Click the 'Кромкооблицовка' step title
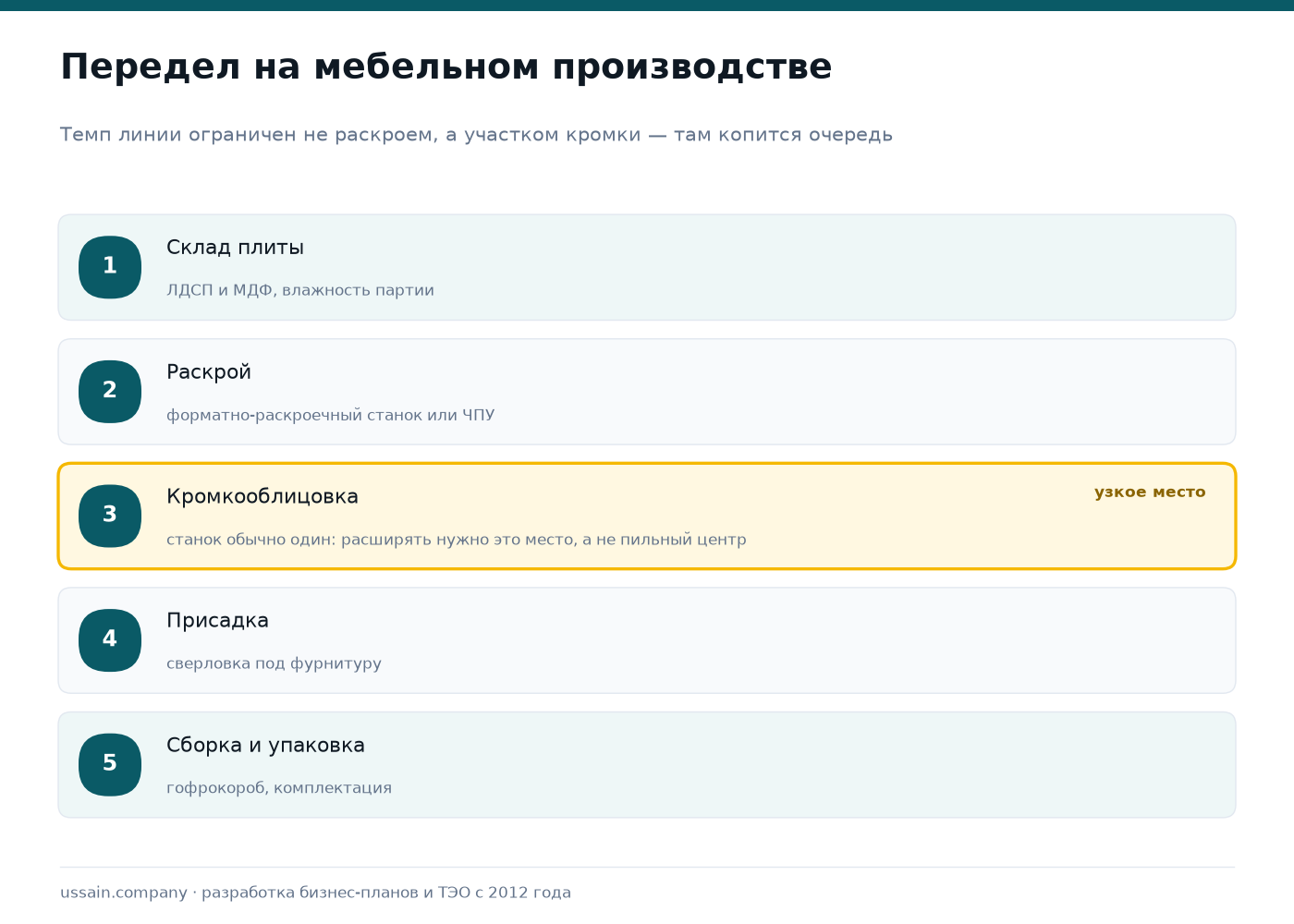1294x924 pixels. [x=262, y=497]
